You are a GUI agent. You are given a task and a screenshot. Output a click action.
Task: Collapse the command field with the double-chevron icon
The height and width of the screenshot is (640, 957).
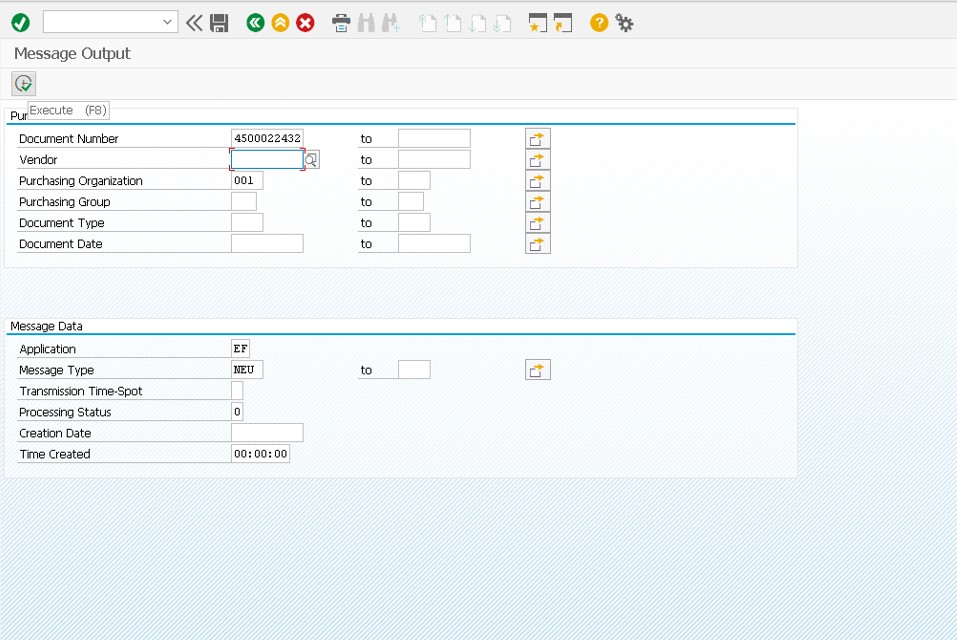point(194,23)
